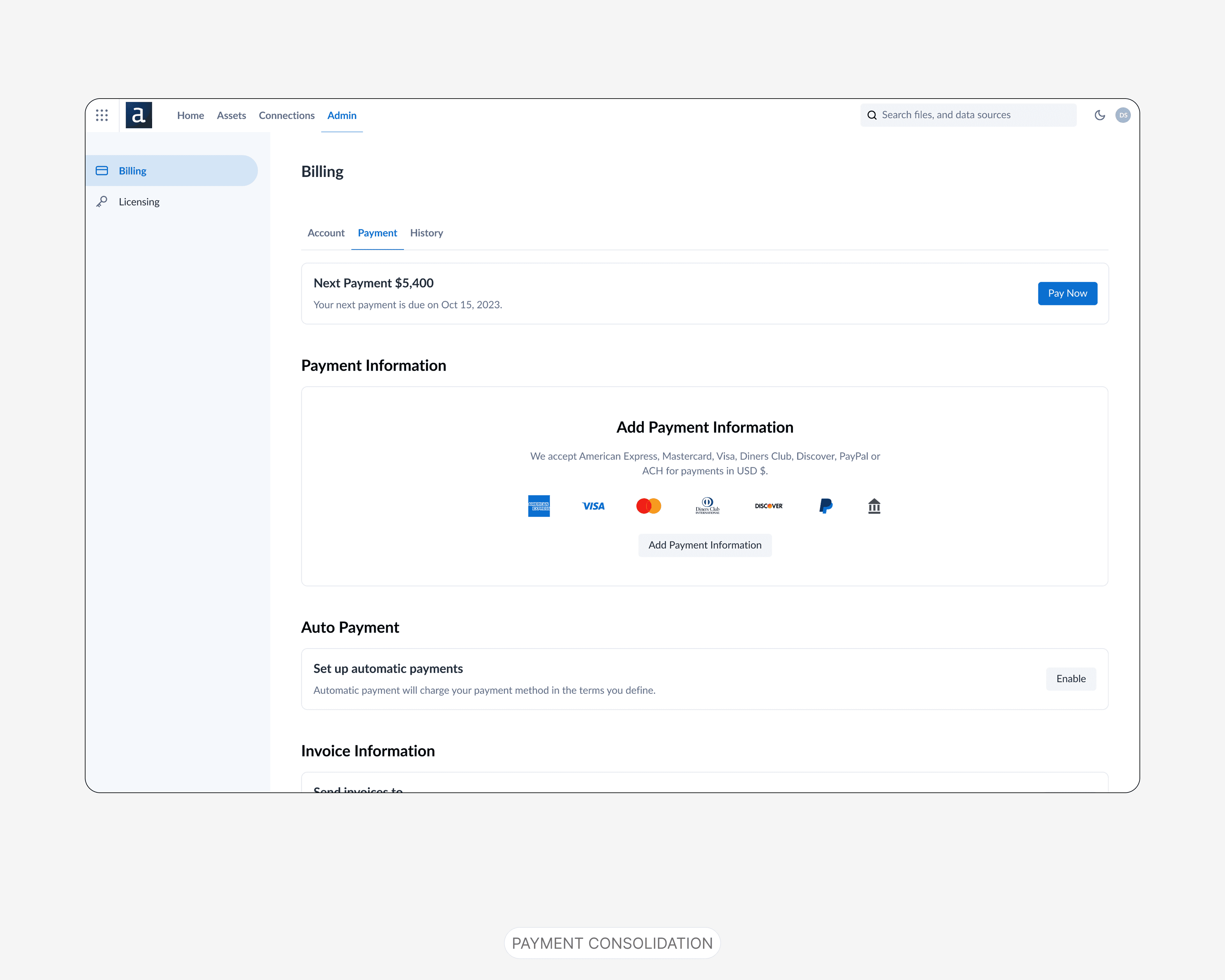Open the apps grid launcher icon
This screenshot has height=980, width=1225.
click(x=102, y=115)
